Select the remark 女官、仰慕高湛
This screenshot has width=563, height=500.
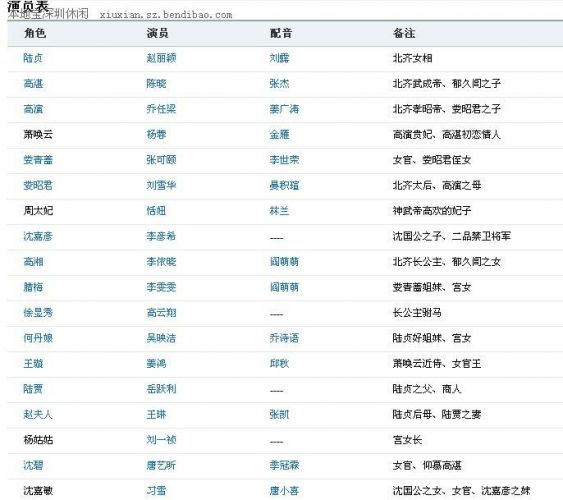coord(427,466)
